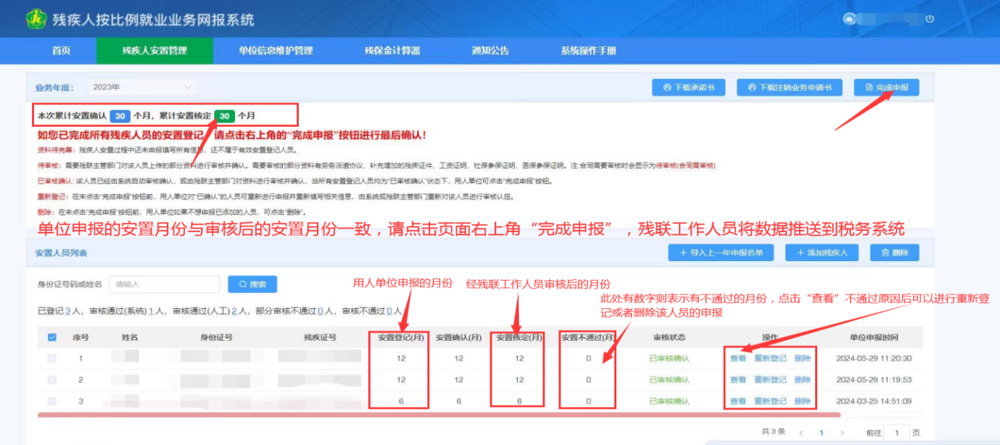
Task: Click the 安置核定(月) column header
Action: (518, 337)
